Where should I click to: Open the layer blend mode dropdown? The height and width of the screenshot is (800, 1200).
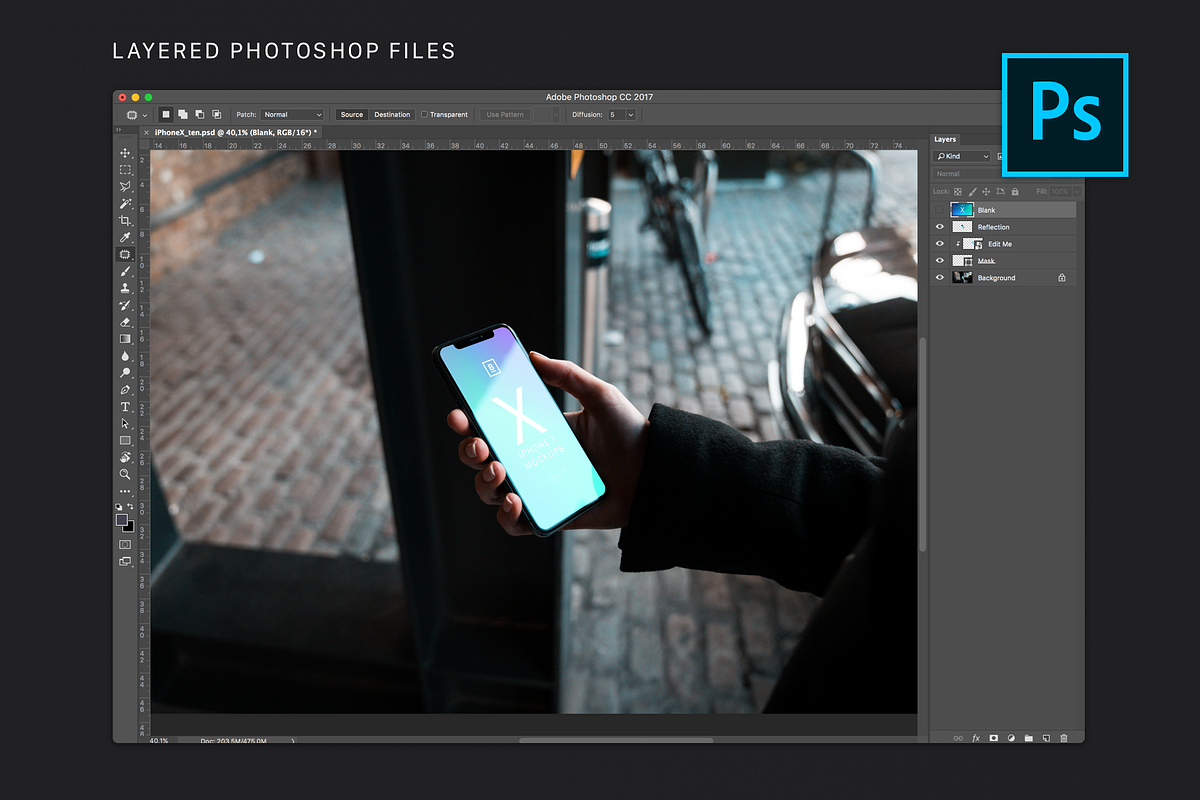[x=967, y=174]
